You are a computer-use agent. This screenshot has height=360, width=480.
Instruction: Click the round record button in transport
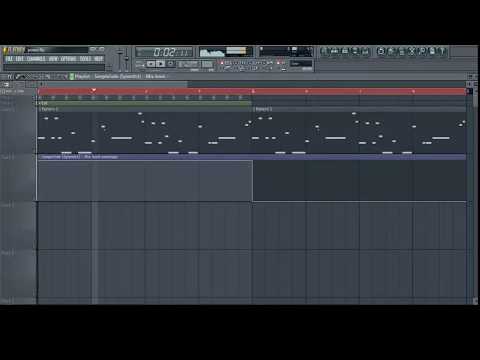[170, 64]
